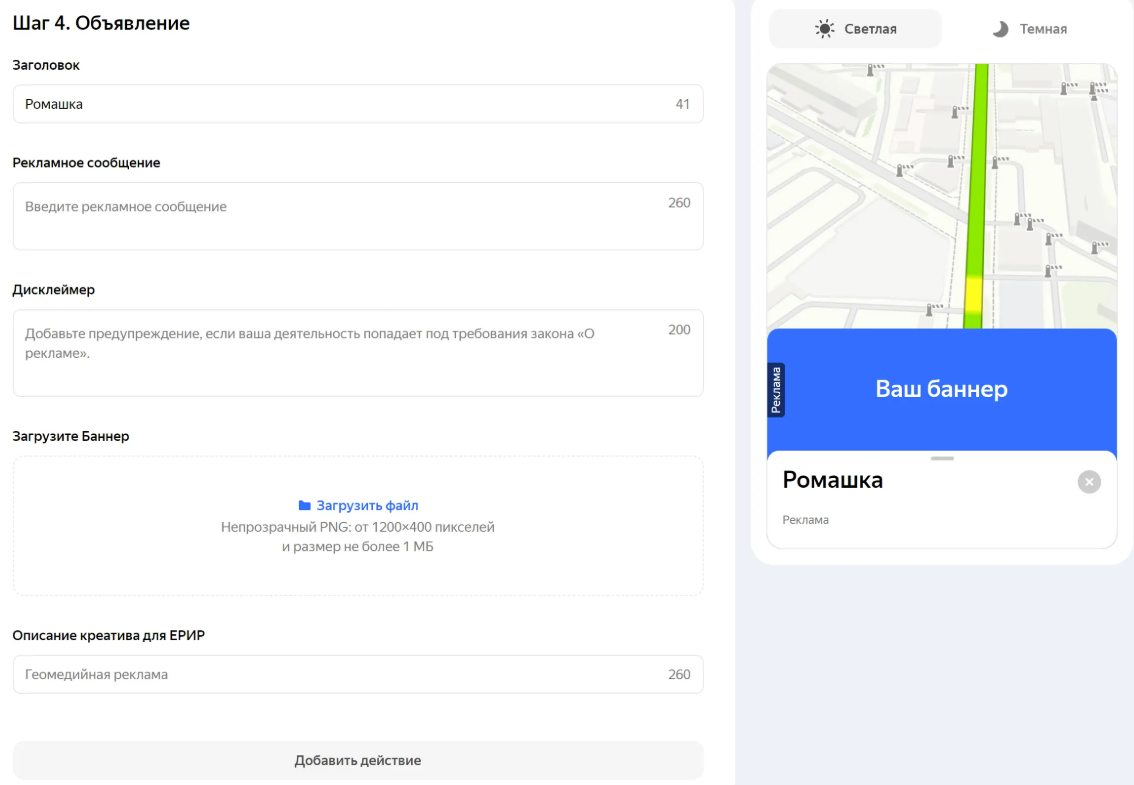This screenshot has height=785, width=1134.
Task: Click the Добавить действие button
Action: point(357,760)
